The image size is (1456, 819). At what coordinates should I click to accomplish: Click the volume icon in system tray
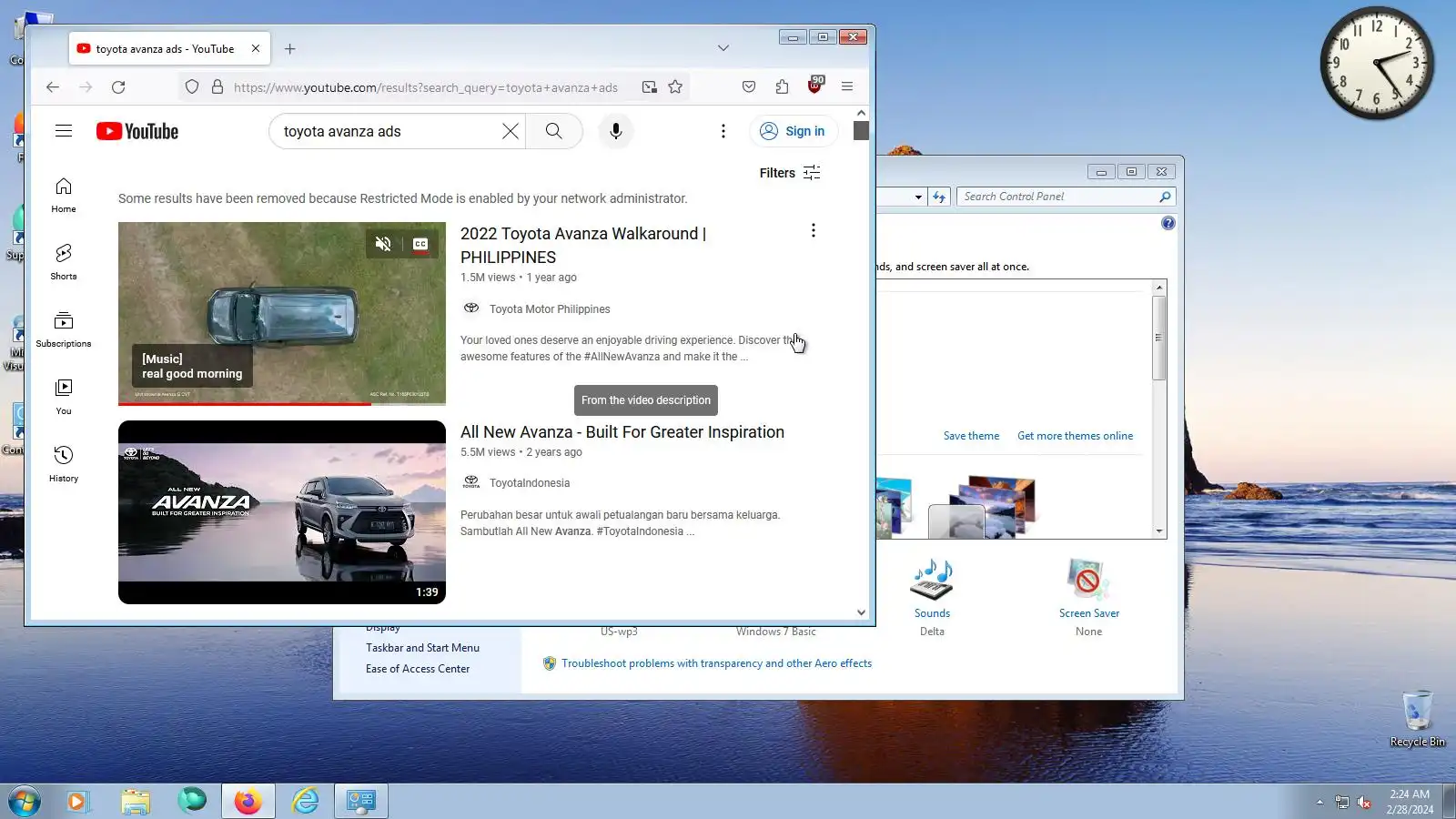click(x=1364, y=802)
